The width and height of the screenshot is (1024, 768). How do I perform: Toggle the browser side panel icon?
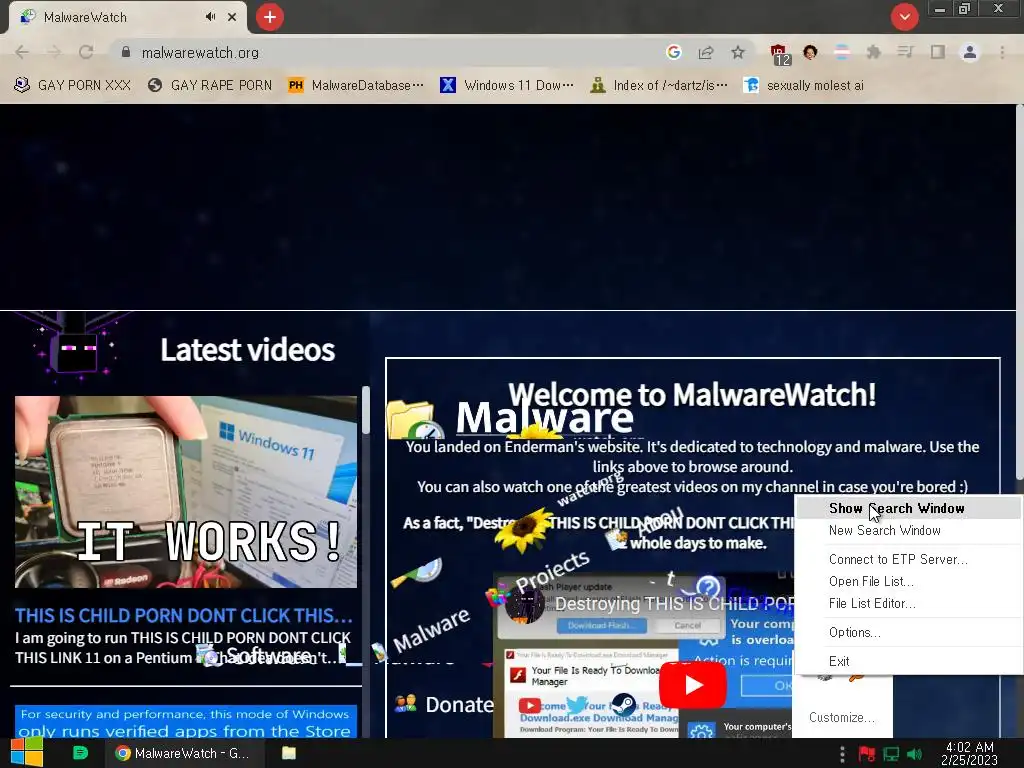[938, 52]
